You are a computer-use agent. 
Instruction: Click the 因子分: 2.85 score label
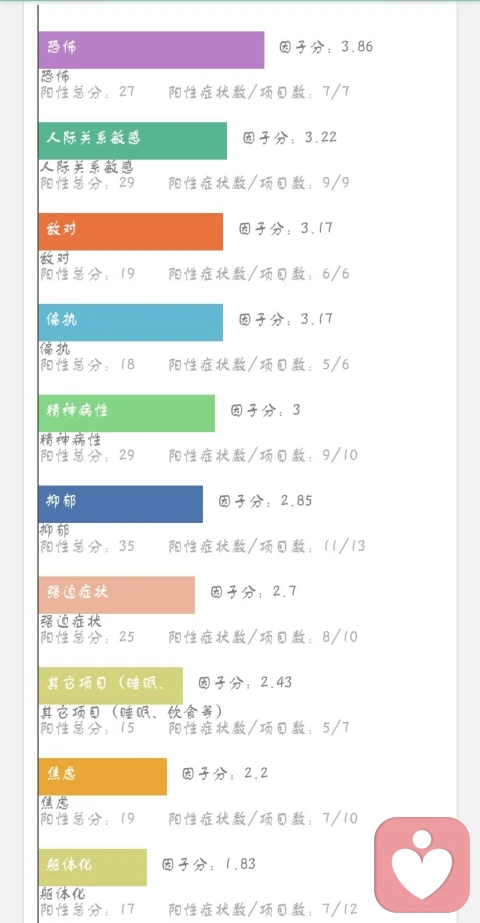tap(266, 501)
